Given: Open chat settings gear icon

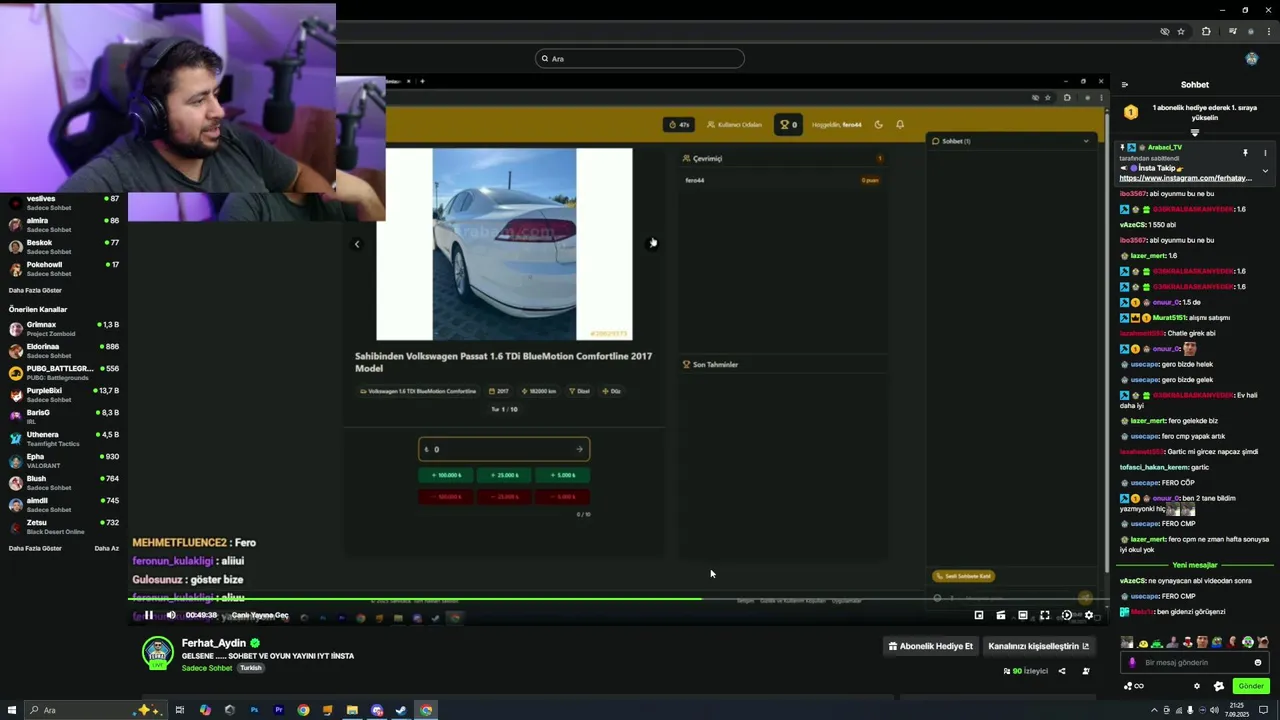Looking at the screenshot, I should tap(1197, 686).
